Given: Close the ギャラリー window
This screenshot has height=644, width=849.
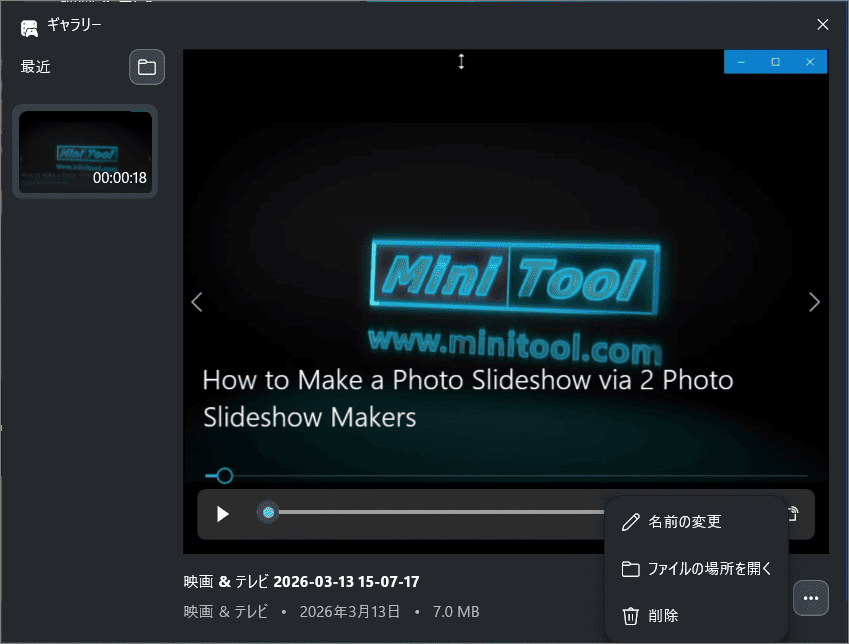Looking at the screenshot, I should pyautogui.click(x=822, y=24).
